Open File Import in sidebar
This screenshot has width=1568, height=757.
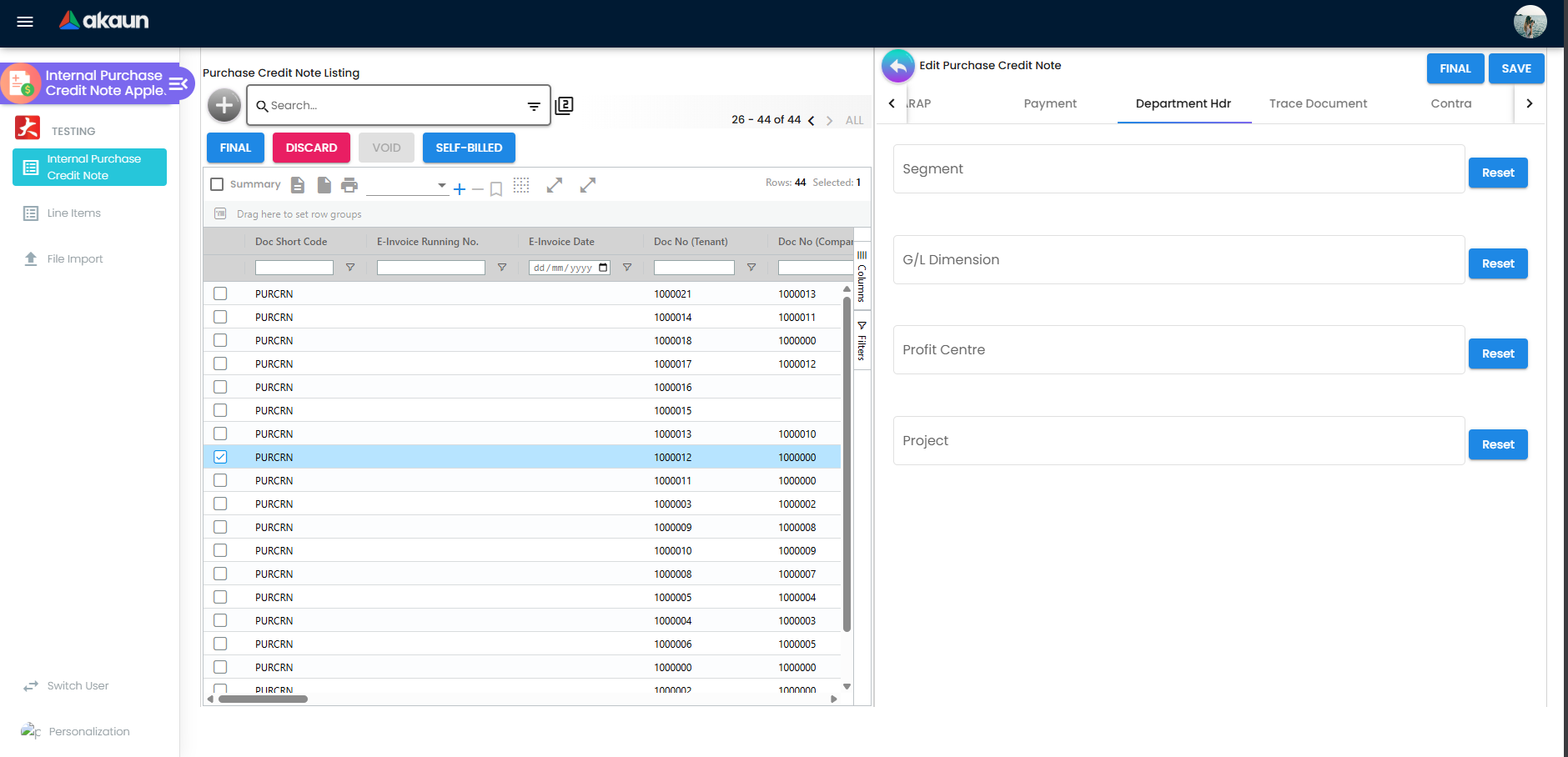click(x=75, y=259)
